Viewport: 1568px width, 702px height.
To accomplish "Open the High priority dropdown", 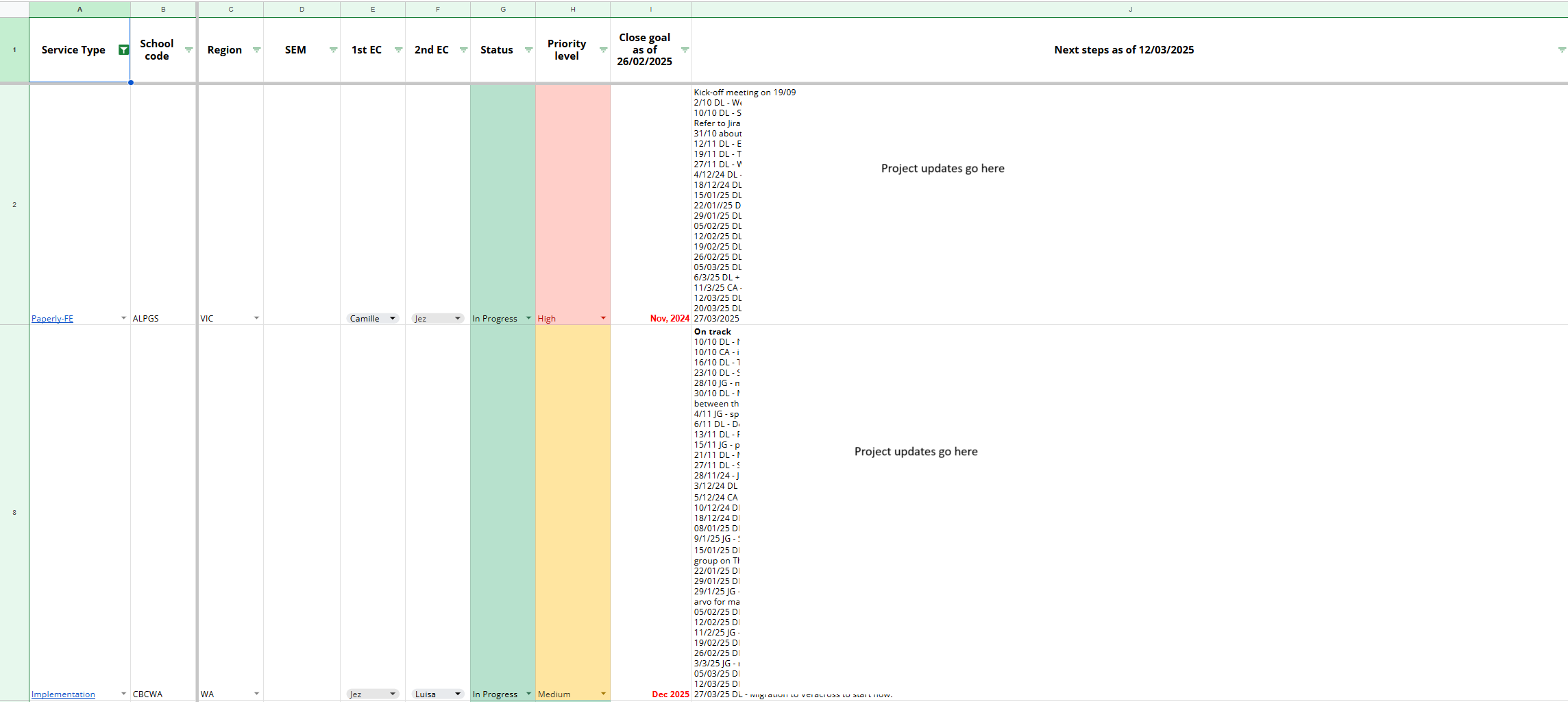I will (603, 318).
